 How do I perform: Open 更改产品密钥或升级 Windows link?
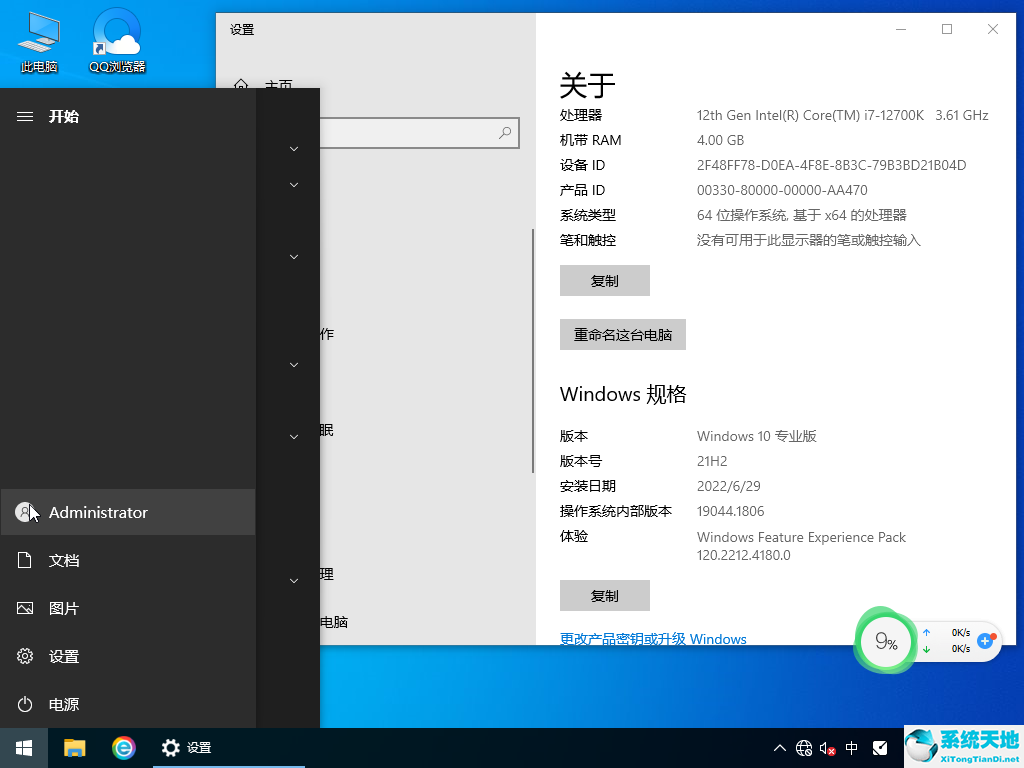pos(653,639)
